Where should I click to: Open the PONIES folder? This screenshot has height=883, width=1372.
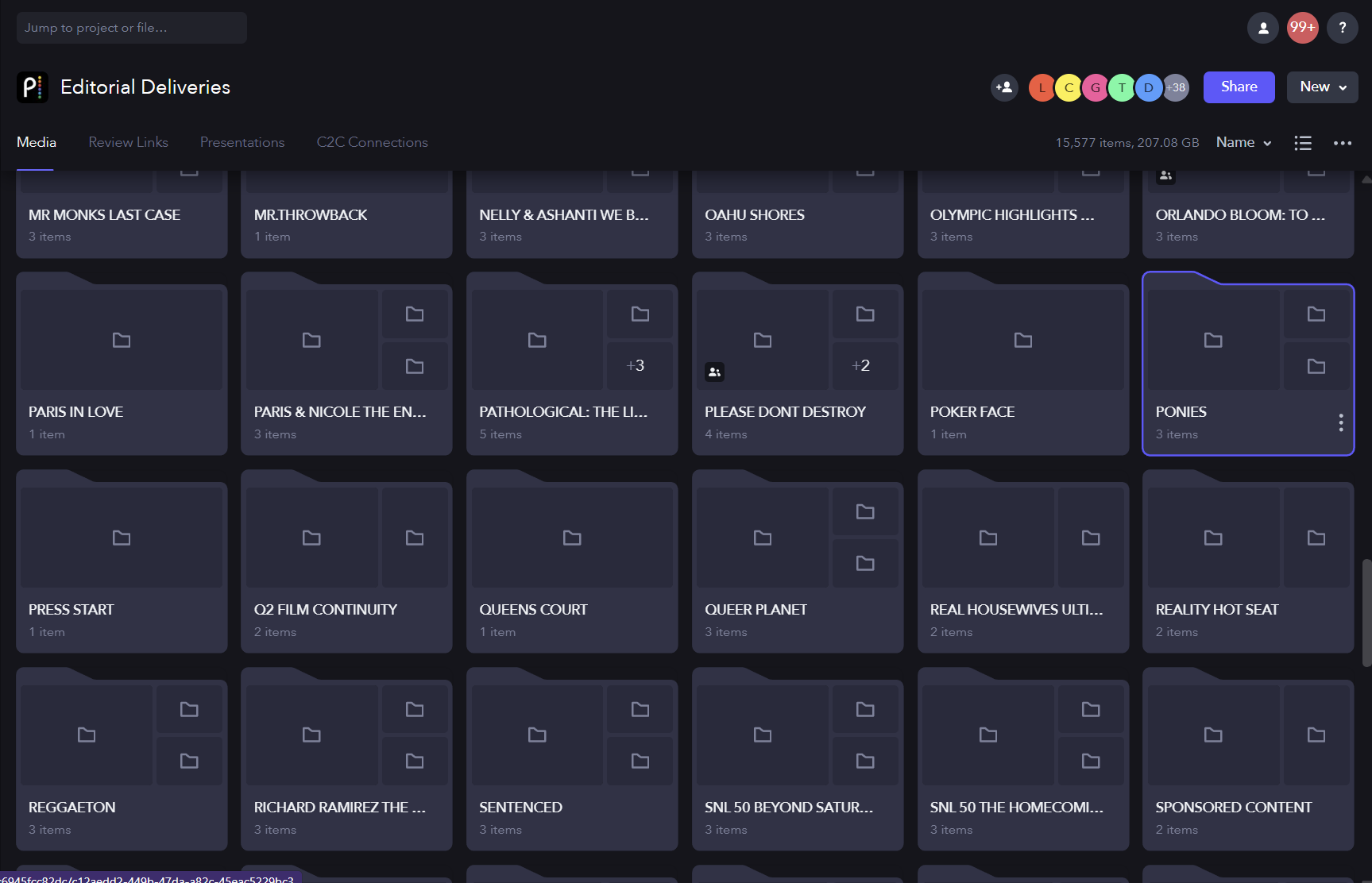coord(1248,364)
